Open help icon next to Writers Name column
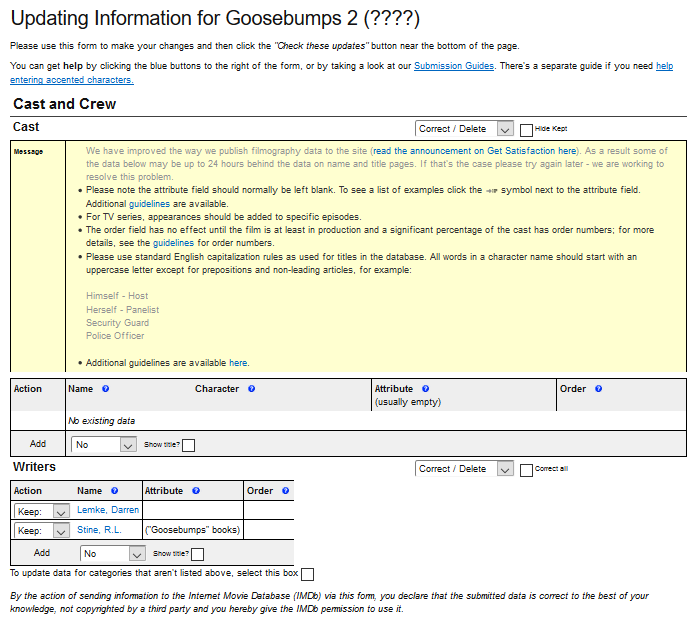This screenshot has width=699, height=621. coord(115,491)
